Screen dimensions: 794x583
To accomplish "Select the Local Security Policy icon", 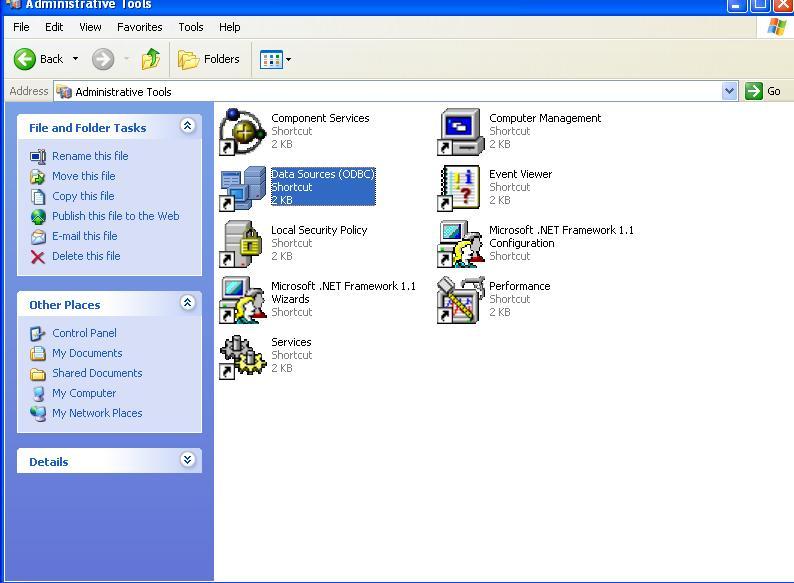I will [242, 244].
